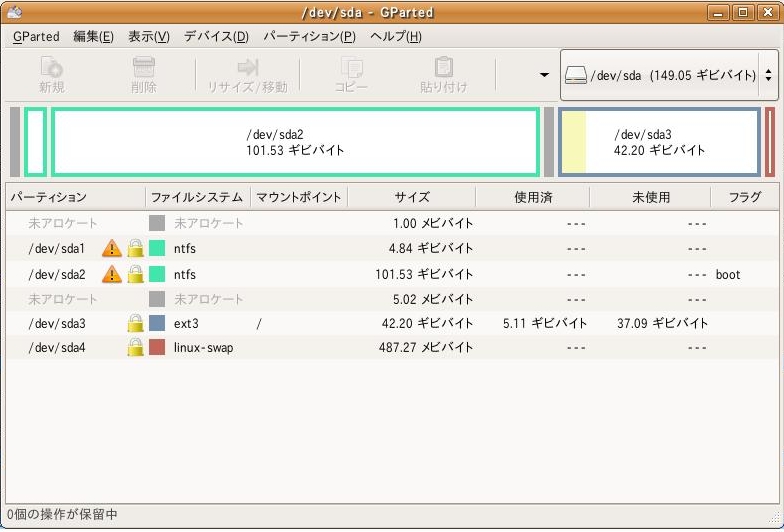Click the green ntfs color swatch for /dev/sda2
Screen dimensions: 784x532
(157, 274)
